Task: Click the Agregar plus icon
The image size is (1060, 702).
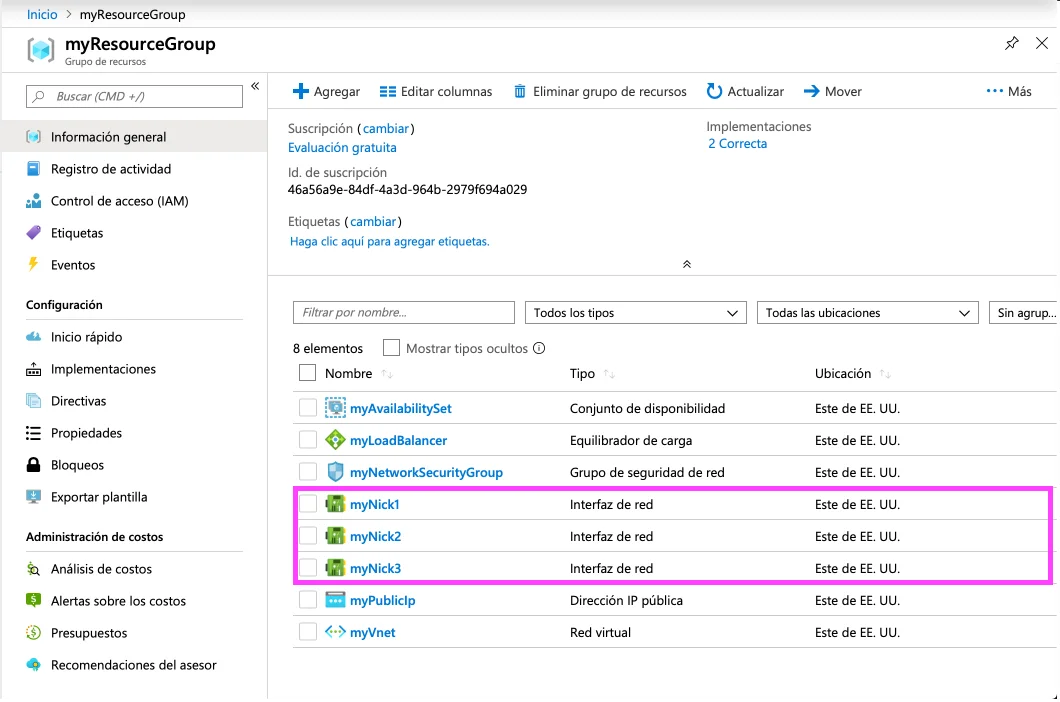Action: [301, 91]
